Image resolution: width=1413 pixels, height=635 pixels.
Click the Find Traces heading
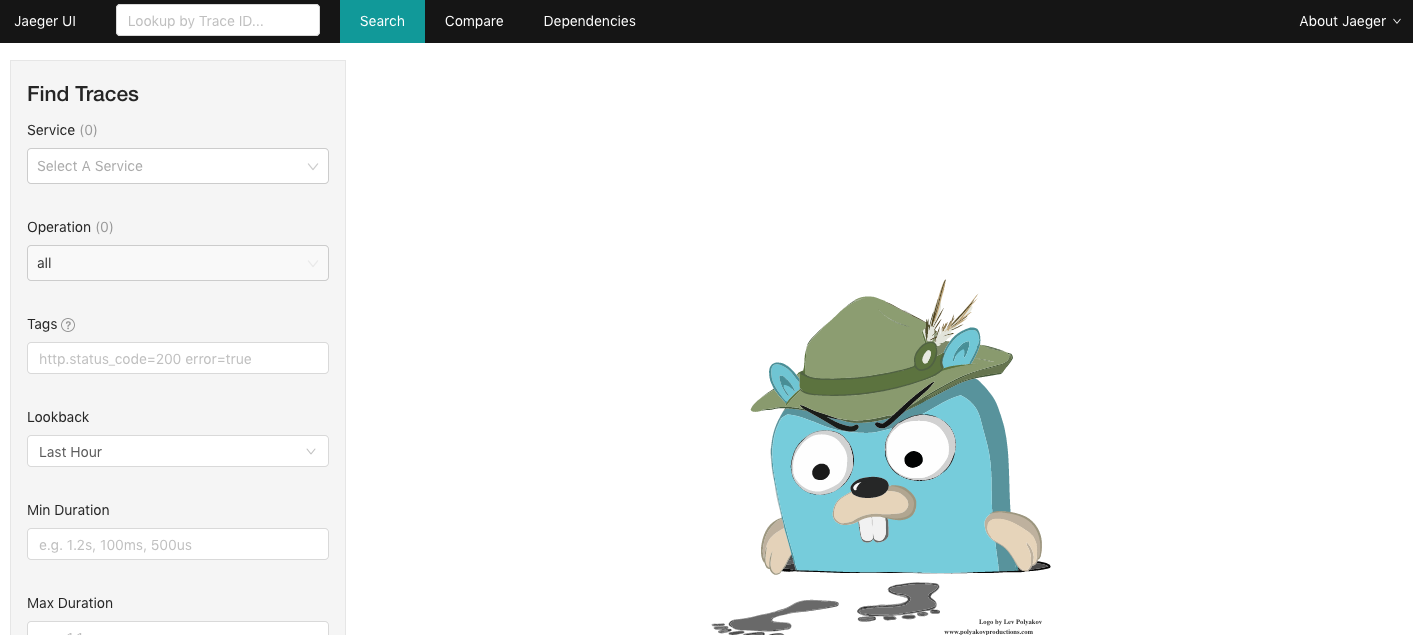click(83, 94)
